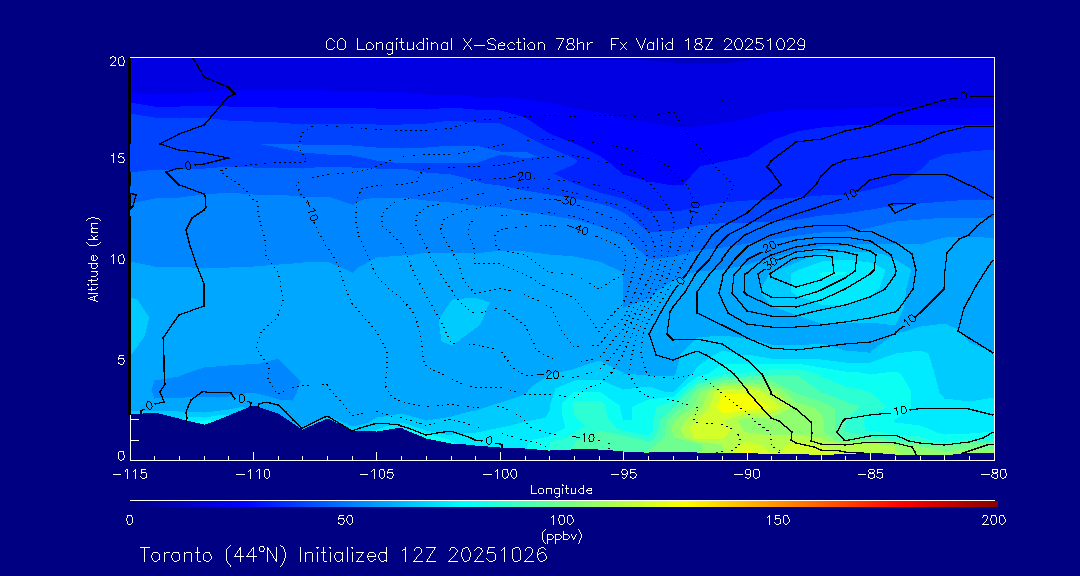This screenshot has width=1080, height=576.
Task: Click the 5 km altitude tick label
Action: pyautogui.click(x=119, y=358)
